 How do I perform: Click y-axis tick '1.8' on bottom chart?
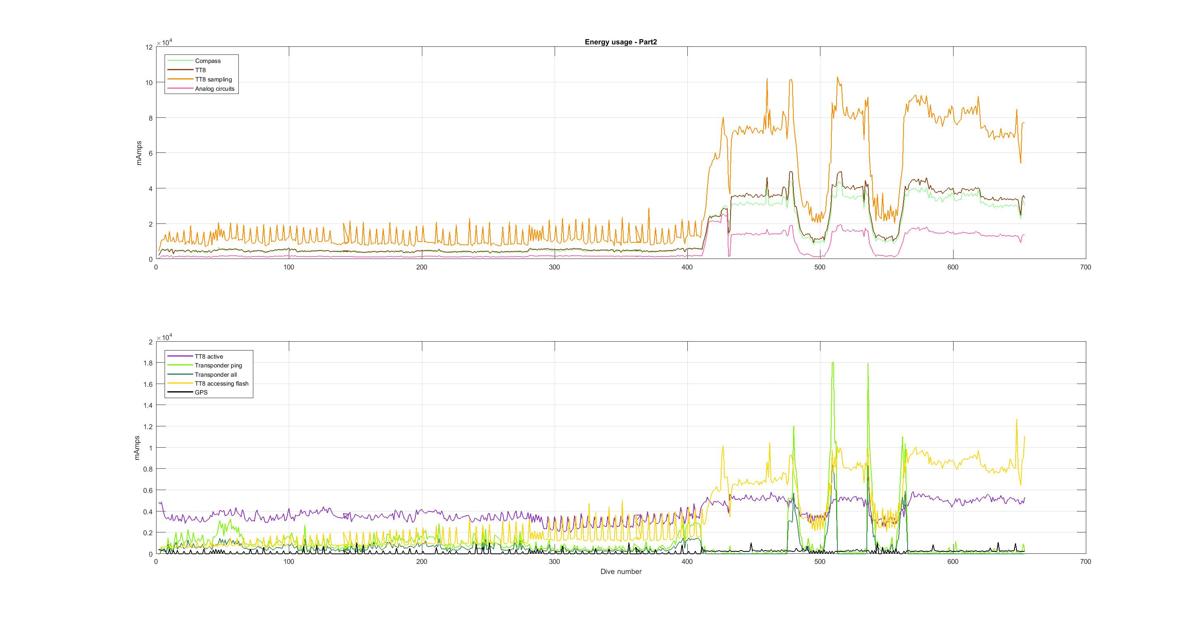(x=149, y=363)
